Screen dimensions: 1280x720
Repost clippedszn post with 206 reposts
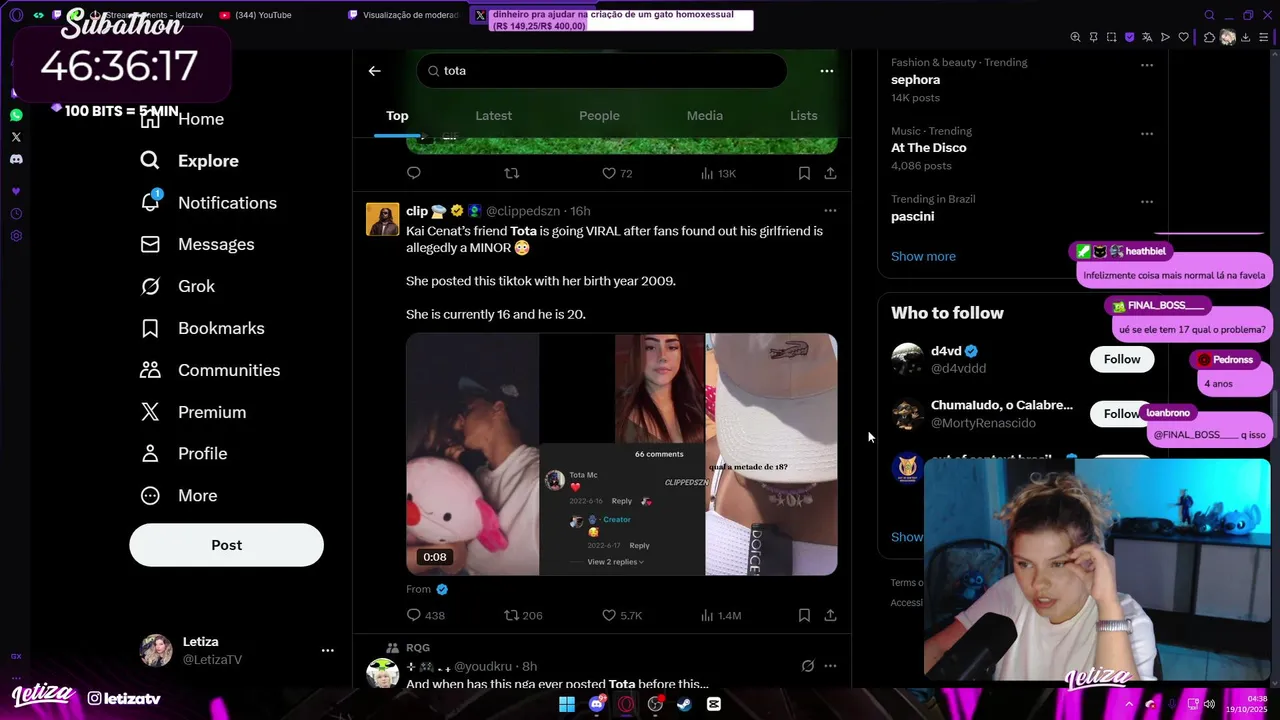pyautogui.click(x=522, y=615)
